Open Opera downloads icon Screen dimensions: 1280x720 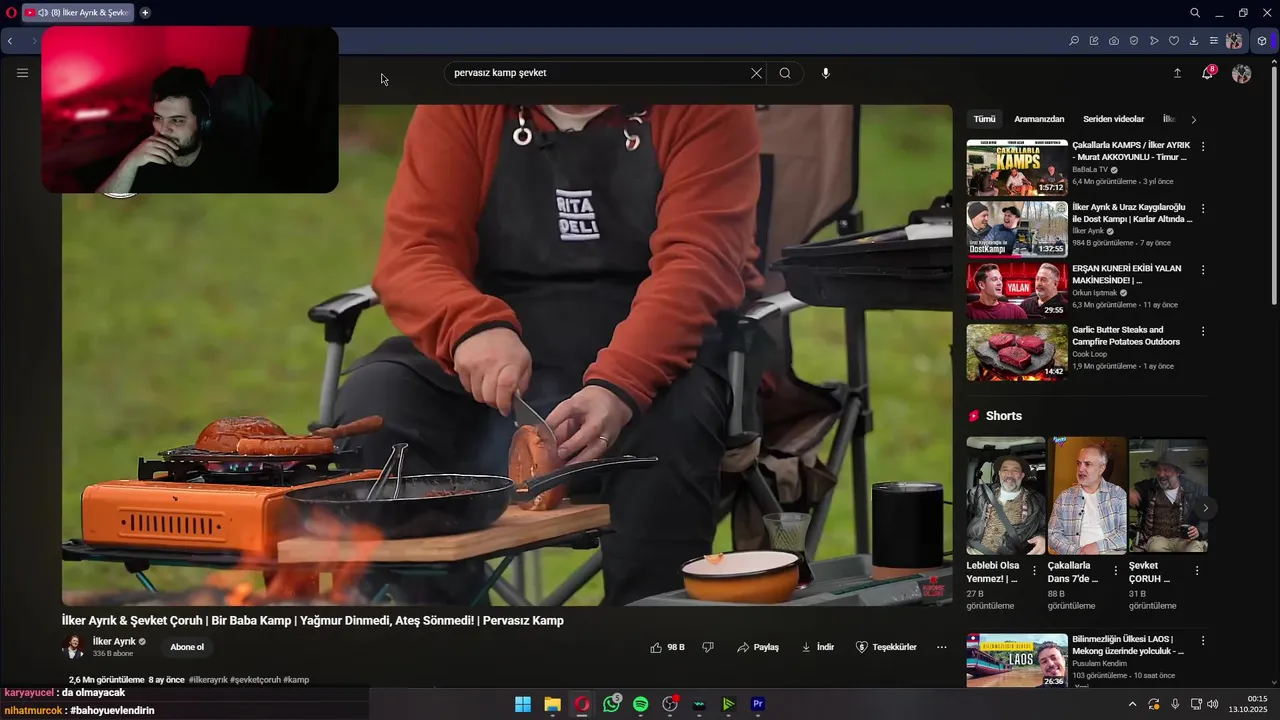tap(1194, 41)
